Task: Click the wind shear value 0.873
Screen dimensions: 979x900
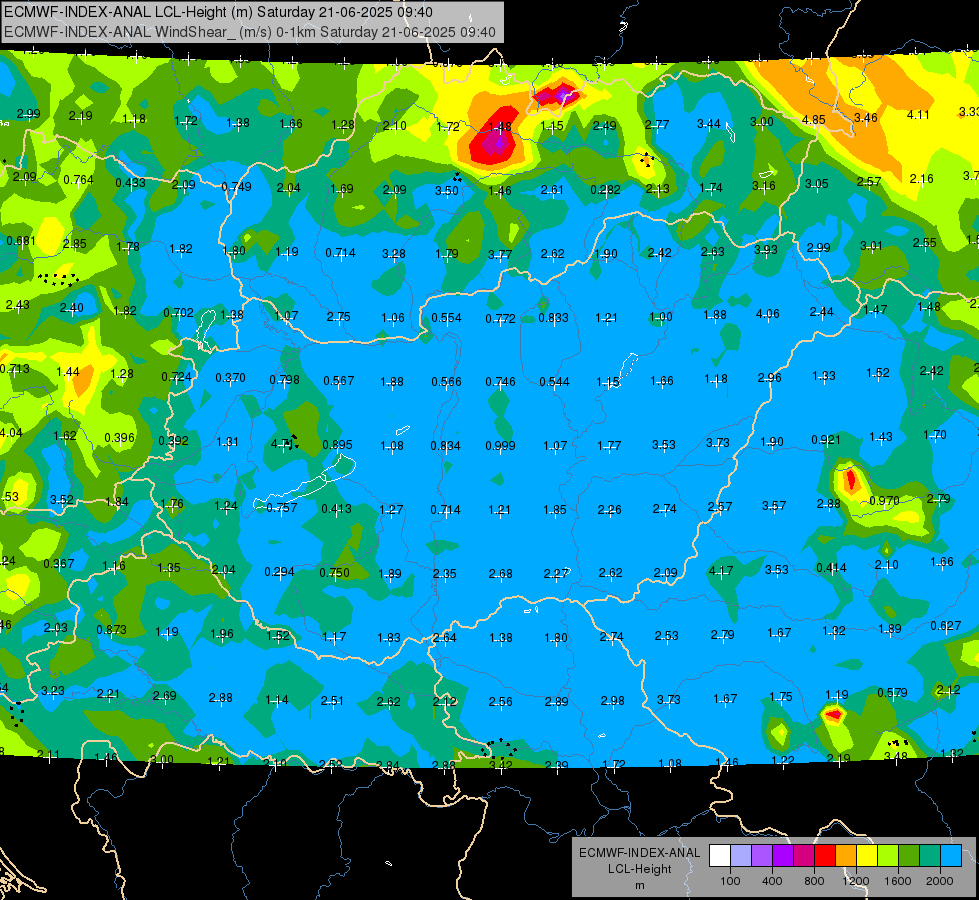Action: tap(111, 630)
